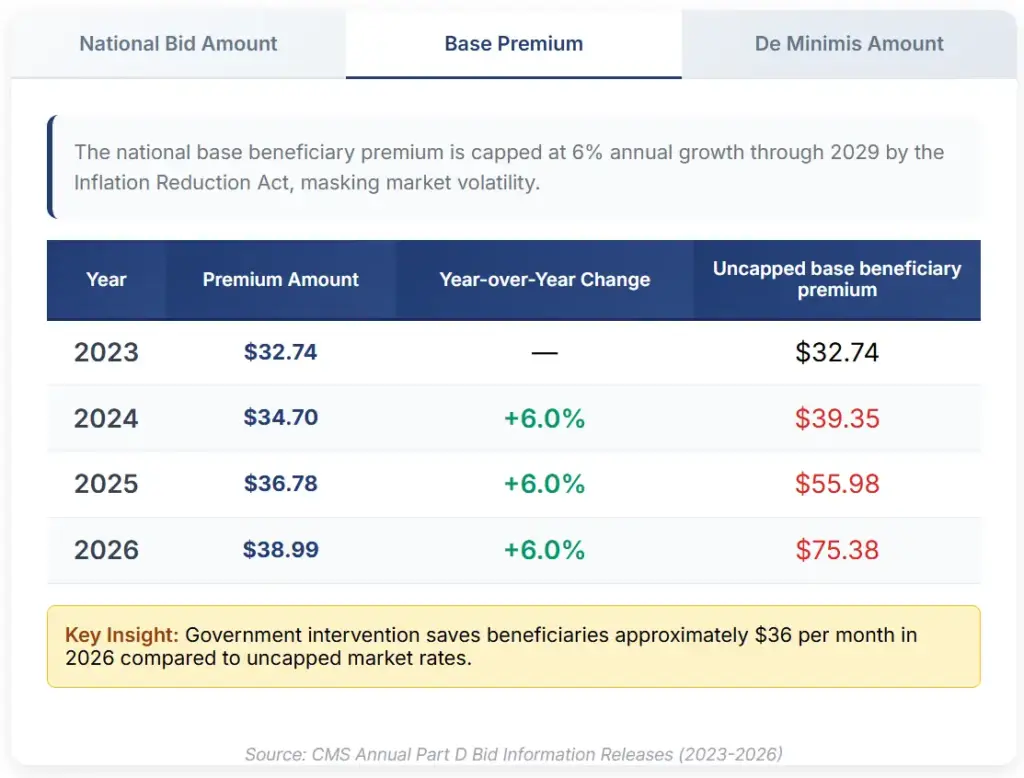Select the $75.38 uncapped premium for 2026
1024x778 pixels.
point(837,550)
